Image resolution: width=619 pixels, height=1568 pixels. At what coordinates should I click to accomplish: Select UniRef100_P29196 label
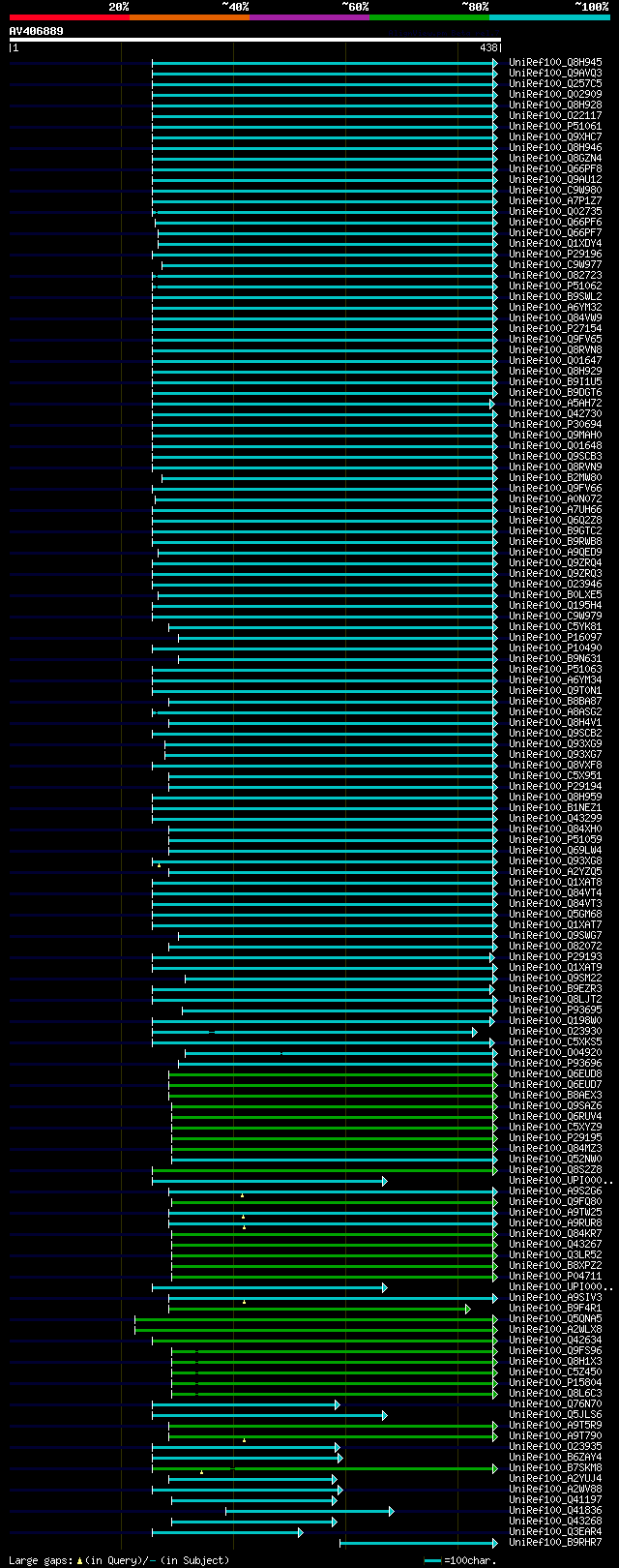(x=555, y=255)
